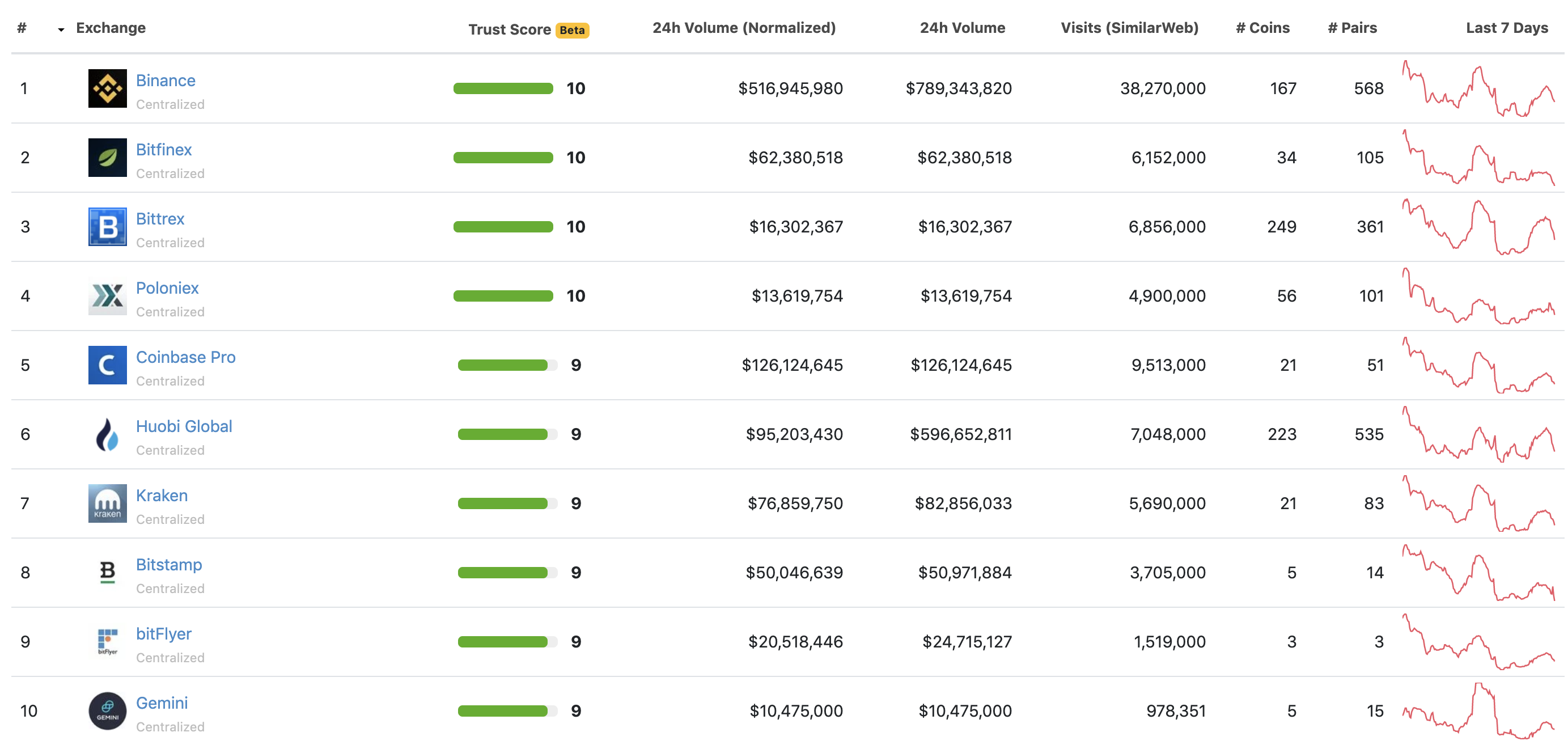Click Binance's pairs count 568
This screenshot has width=1568, height=745.
1368,88
